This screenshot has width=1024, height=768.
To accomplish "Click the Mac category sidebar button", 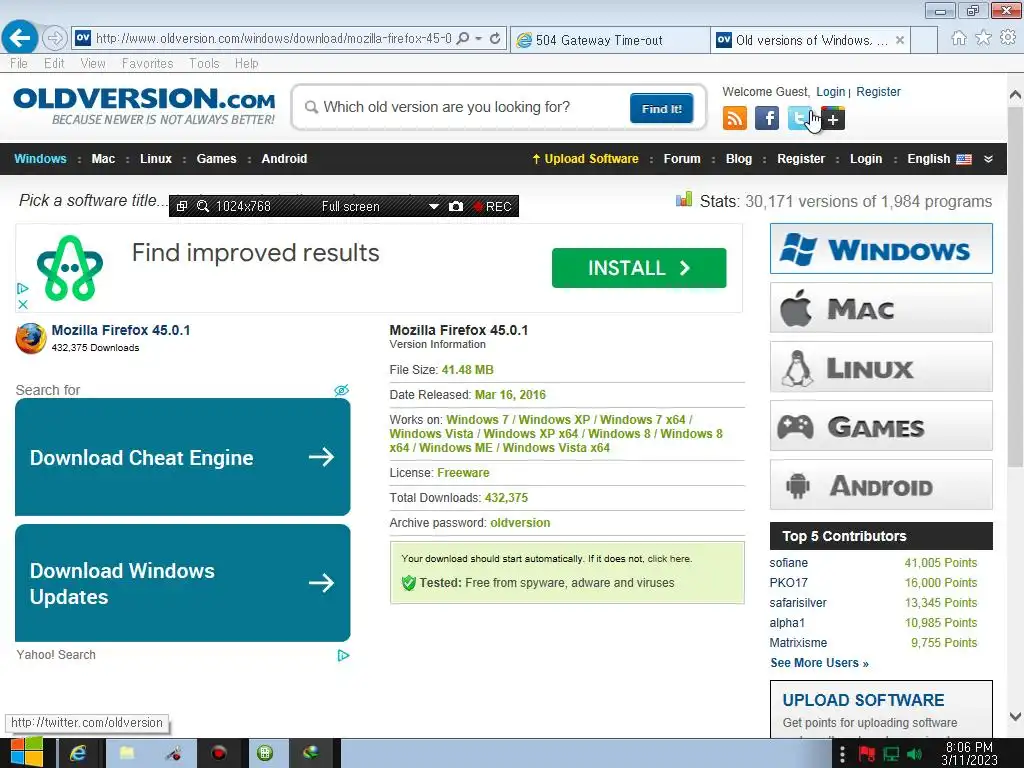I will (x=881, y=308).
